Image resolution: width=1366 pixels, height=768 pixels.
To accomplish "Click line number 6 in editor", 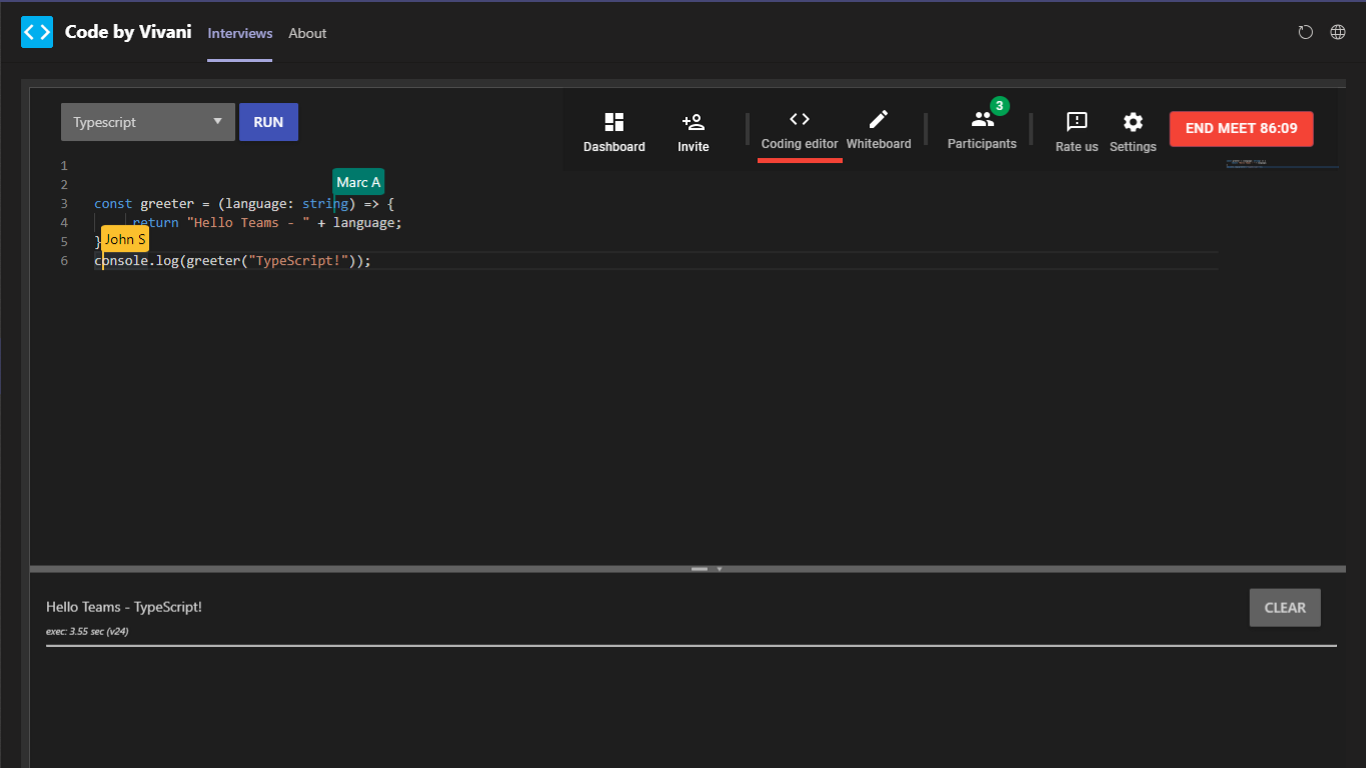I will tap(64, 261).
